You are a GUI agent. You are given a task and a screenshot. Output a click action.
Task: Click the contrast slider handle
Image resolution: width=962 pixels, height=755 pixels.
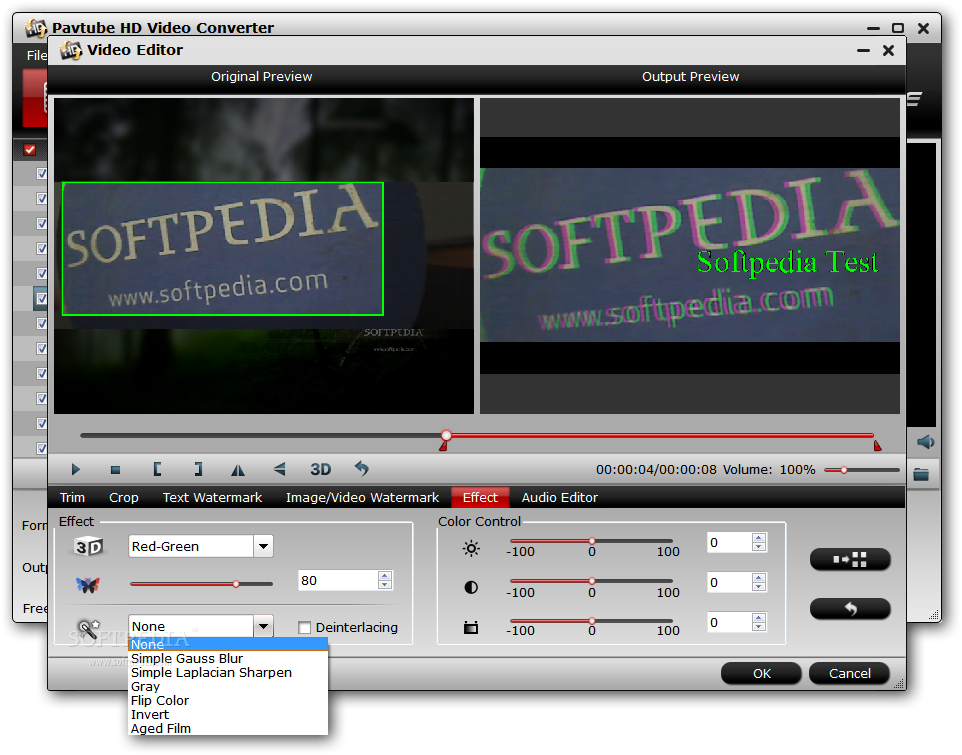tap(592, 581)
